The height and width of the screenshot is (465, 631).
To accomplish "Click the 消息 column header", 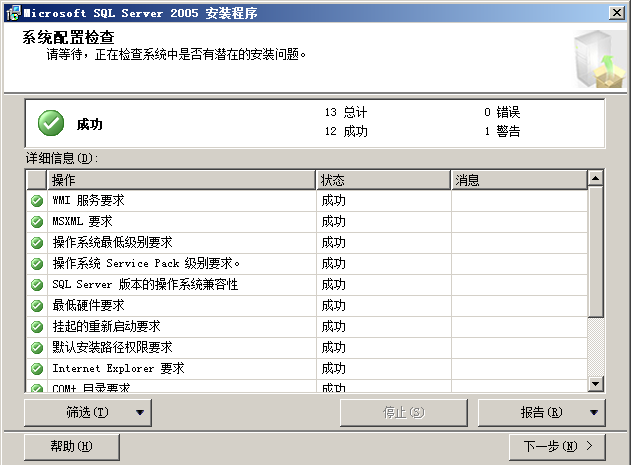I will (519, 180).
